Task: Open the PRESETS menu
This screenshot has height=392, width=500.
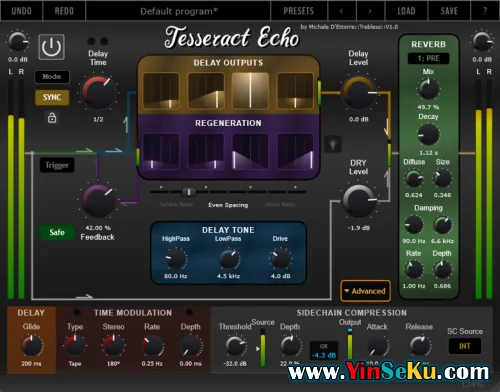Action: click(299, 11)
